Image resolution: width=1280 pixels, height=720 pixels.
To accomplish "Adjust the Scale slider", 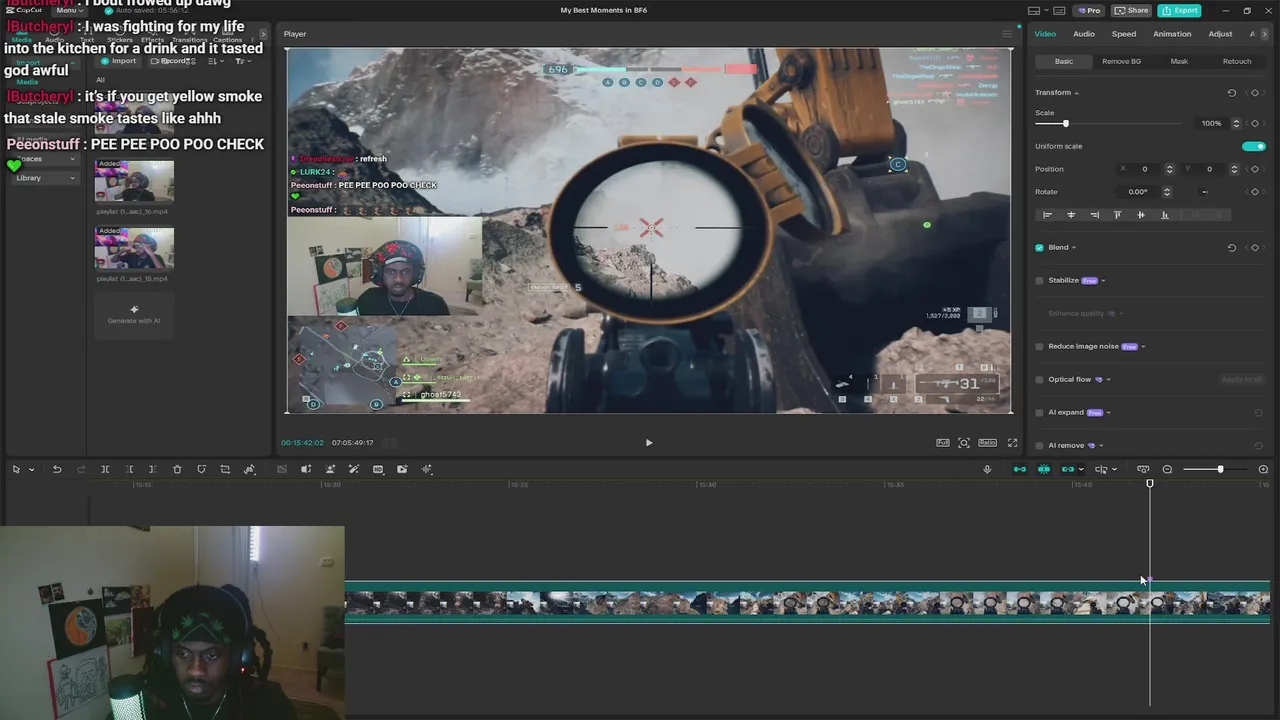I will click(1065, 123).
